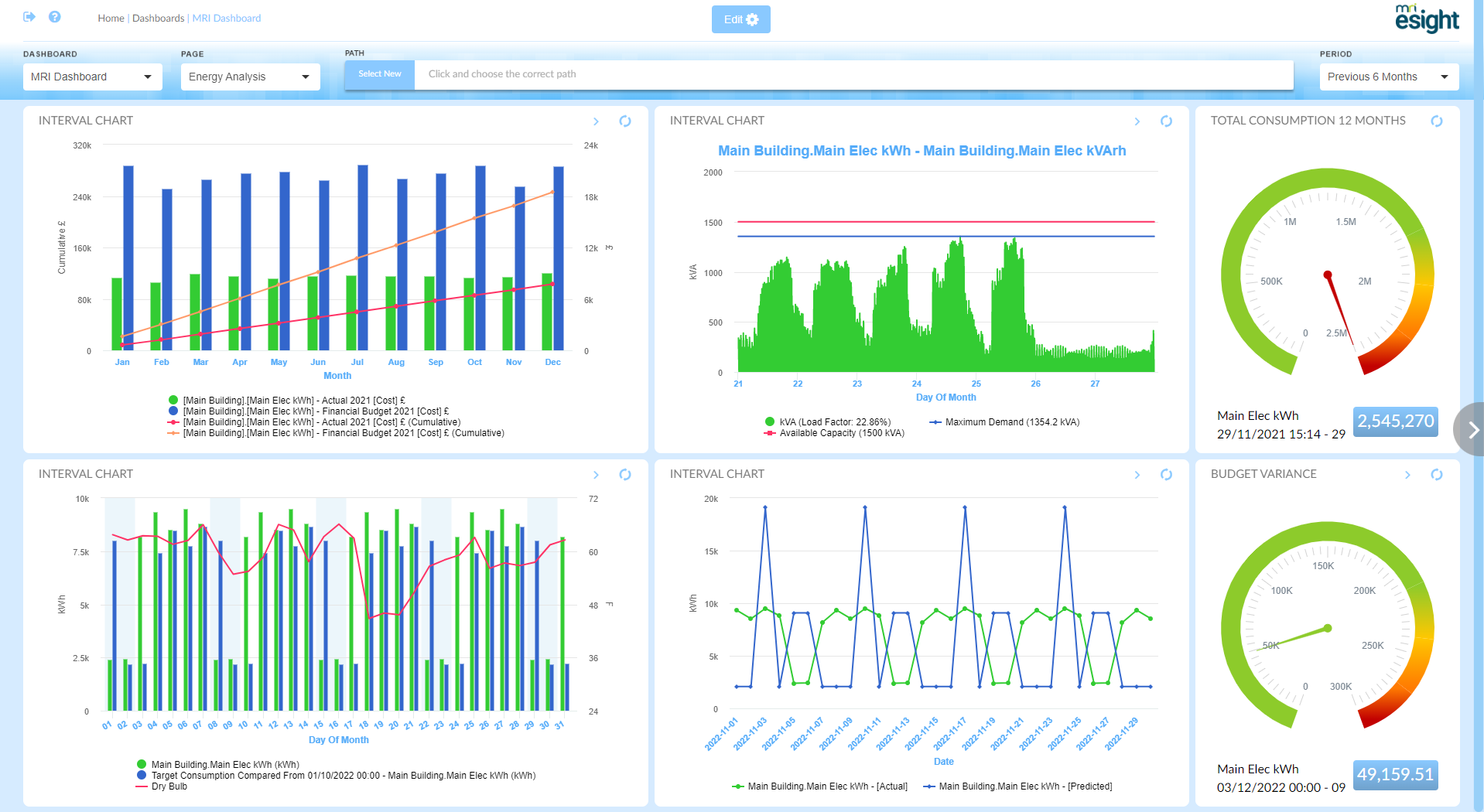Open the Budget Variance panel via its chevron
This screenshot has height=812, width=1484.
click(x=1407, y=475)
